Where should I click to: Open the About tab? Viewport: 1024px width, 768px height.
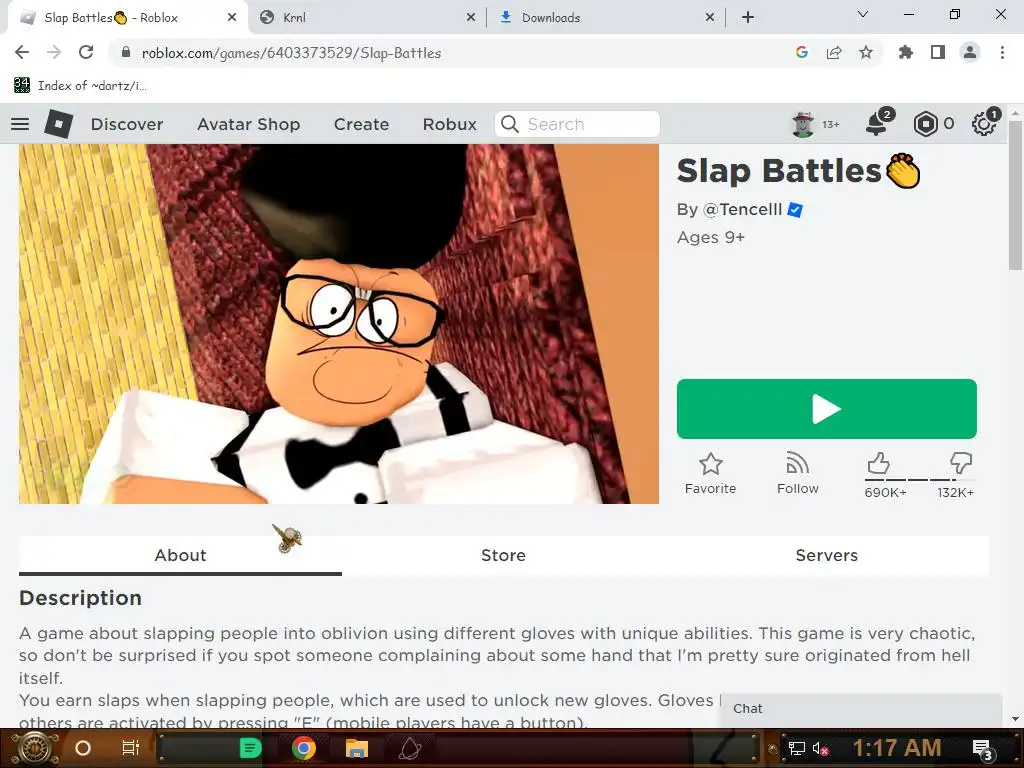tap(180, 555)
